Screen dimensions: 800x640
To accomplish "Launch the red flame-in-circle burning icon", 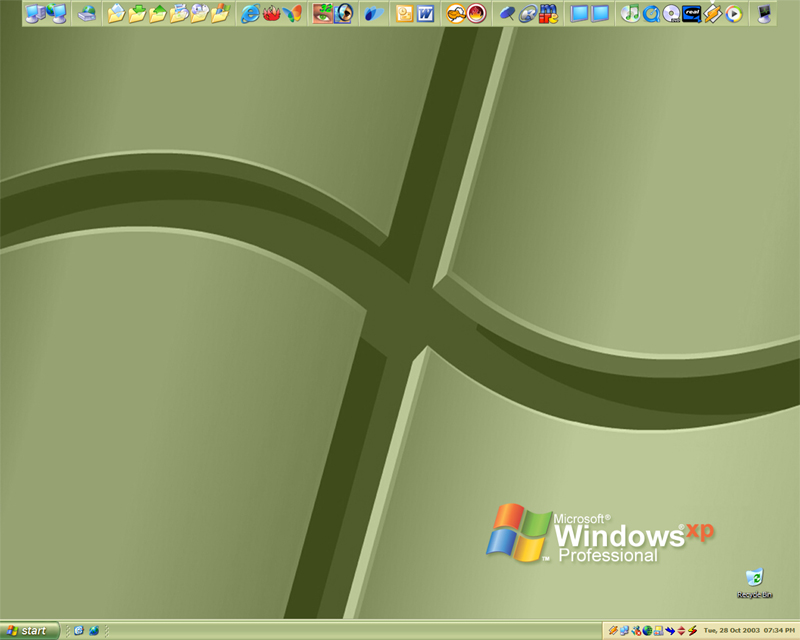I will click(x=477, y=13).
